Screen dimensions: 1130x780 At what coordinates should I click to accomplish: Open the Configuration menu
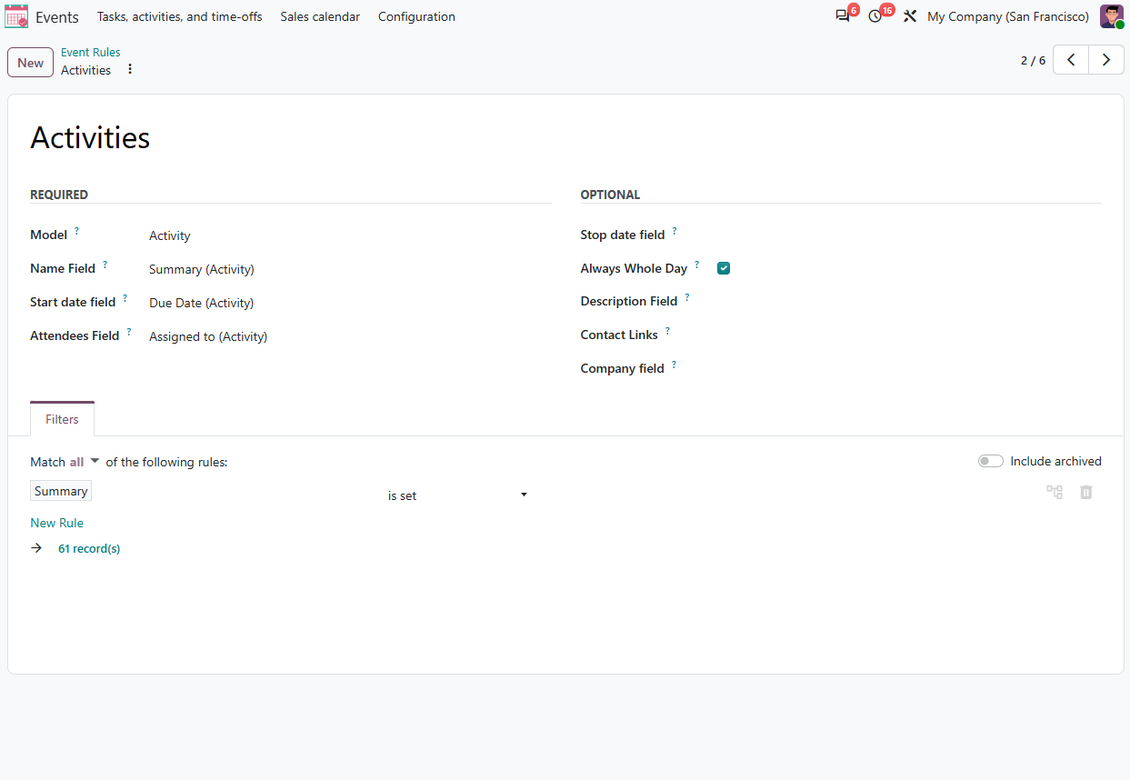click(x=417, y=17)
